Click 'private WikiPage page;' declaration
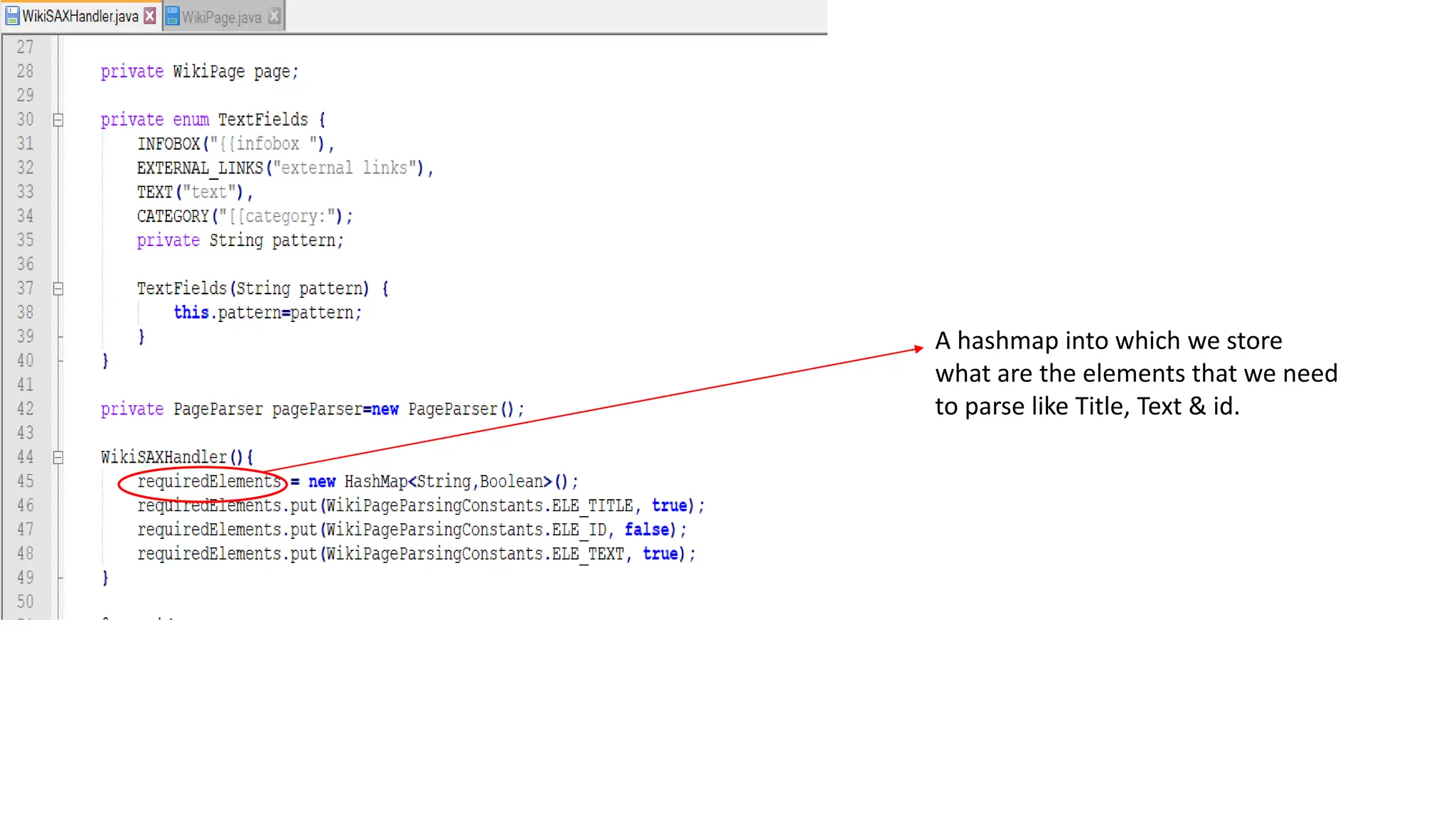1456x819 pixels. [x=200, y=72]
